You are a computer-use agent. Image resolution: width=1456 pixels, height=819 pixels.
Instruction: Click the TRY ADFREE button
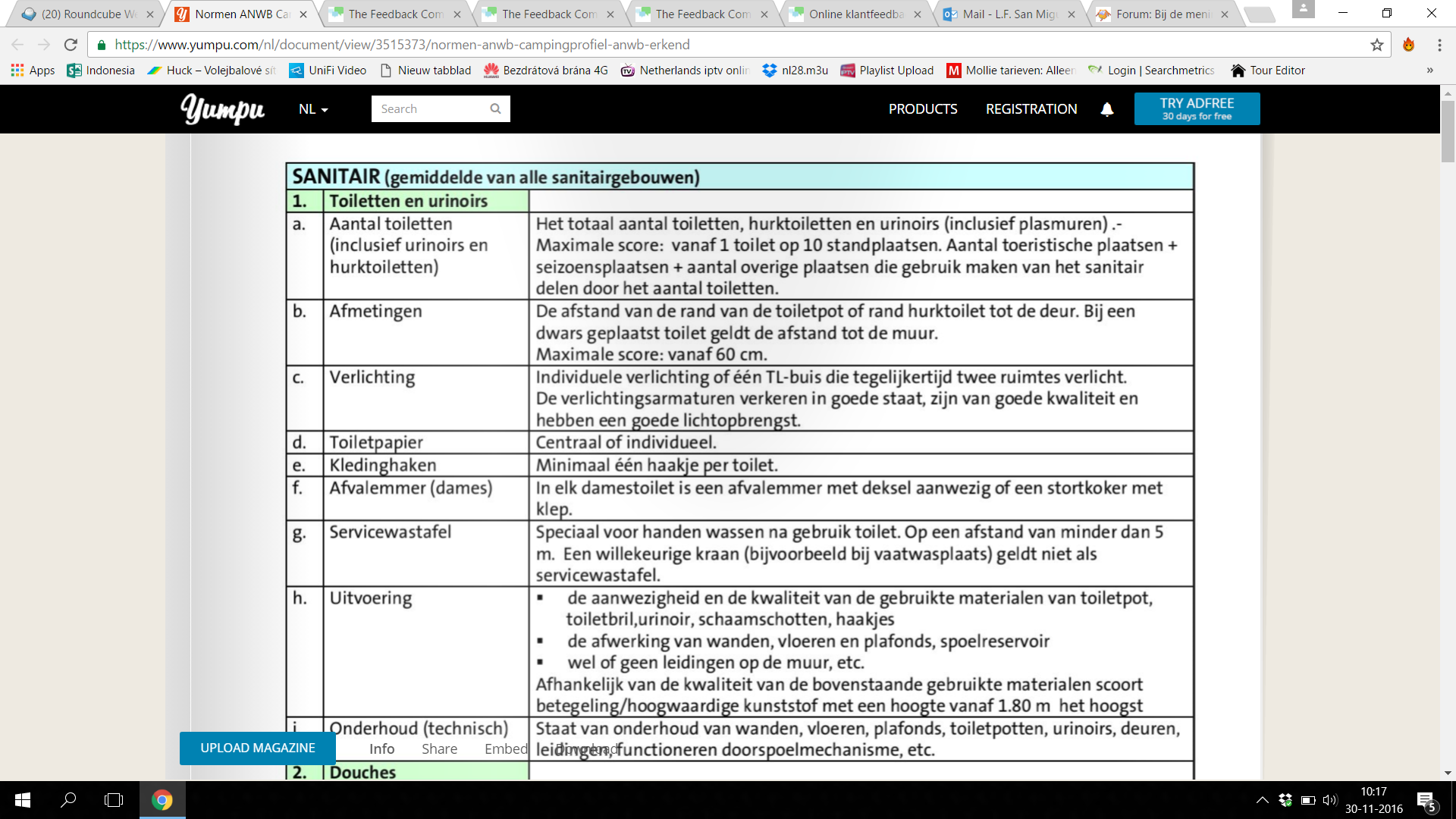1196,108
